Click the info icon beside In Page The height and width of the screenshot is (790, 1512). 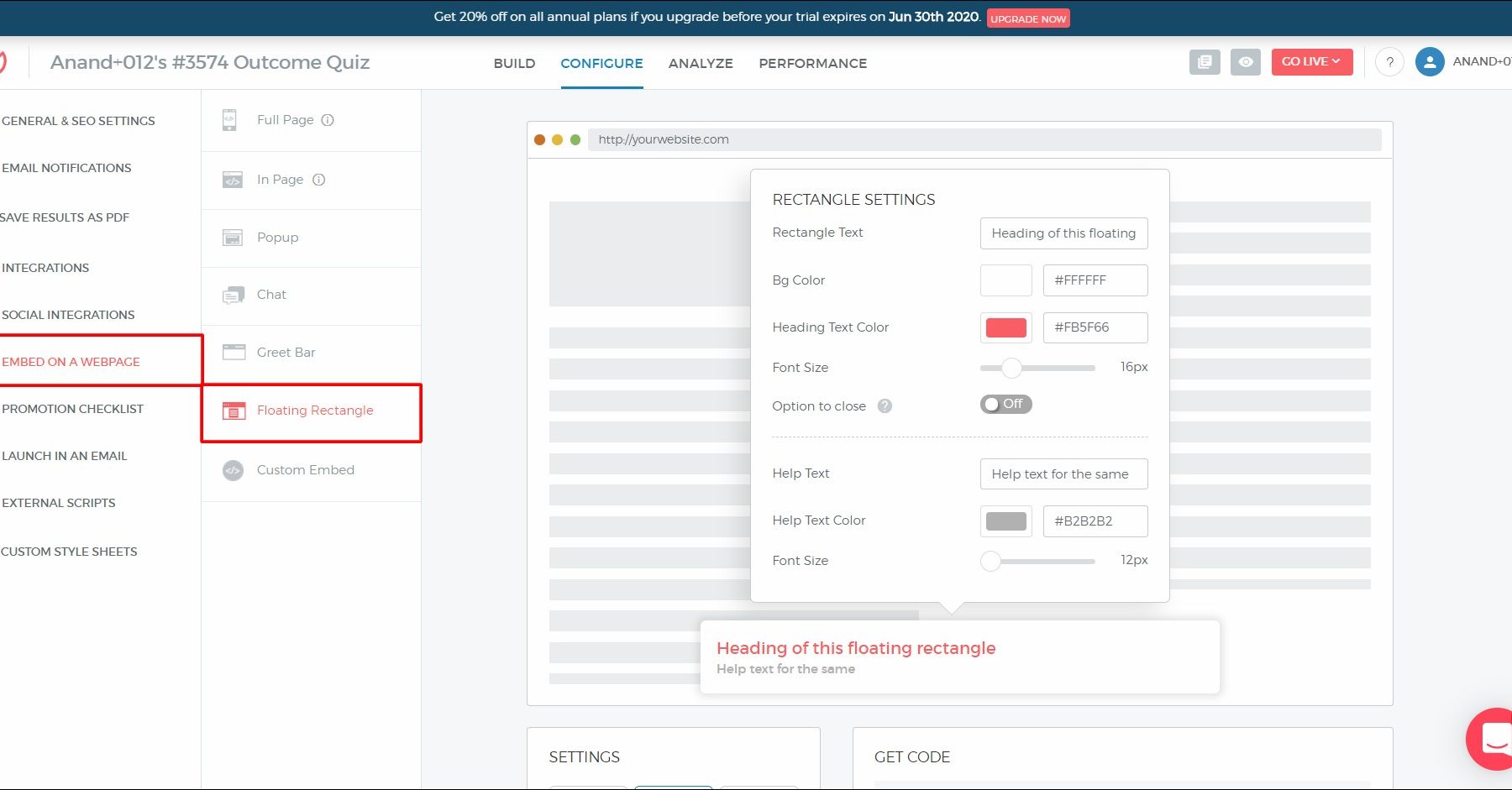tap(318, 180)
